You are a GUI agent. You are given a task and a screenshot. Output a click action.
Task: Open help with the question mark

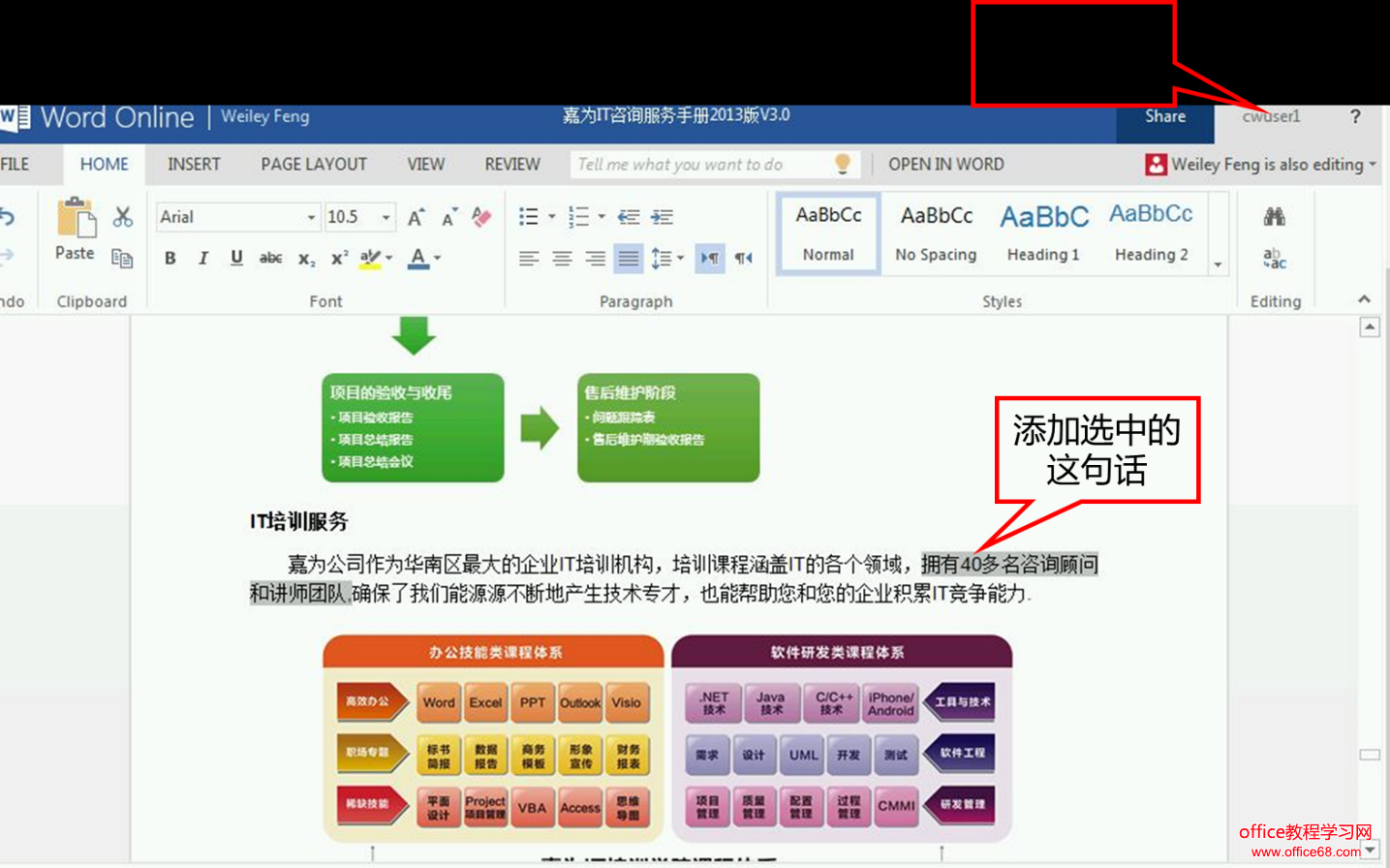click(x=1355, y=116)
